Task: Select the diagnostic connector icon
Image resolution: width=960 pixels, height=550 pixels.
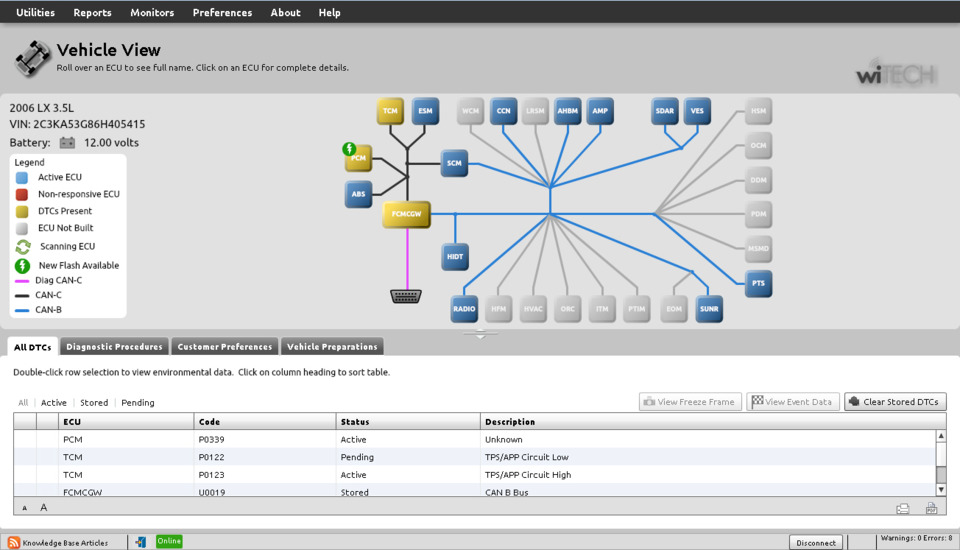Action: point(406,297)
